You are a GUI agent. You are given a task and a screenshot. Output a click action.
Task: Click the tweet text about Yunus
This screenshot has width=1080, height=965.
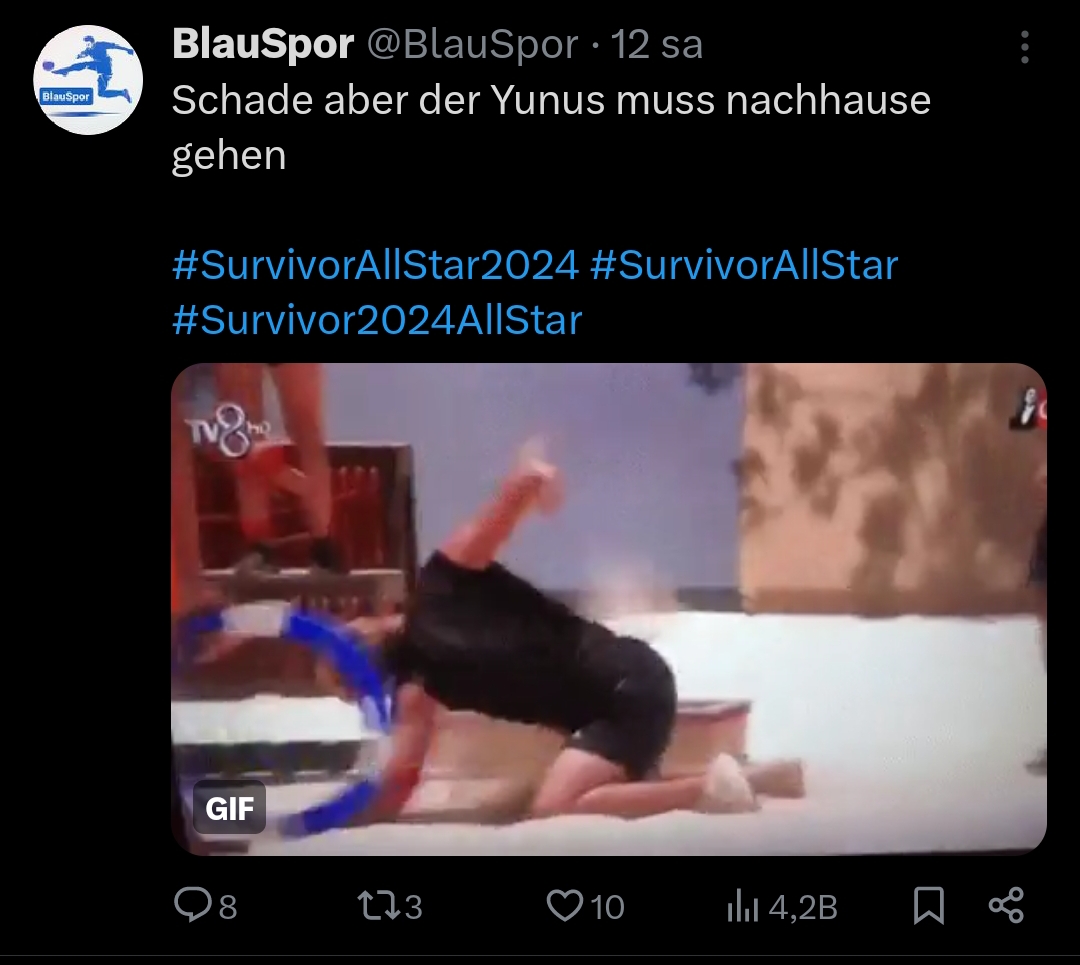point(551,127)
